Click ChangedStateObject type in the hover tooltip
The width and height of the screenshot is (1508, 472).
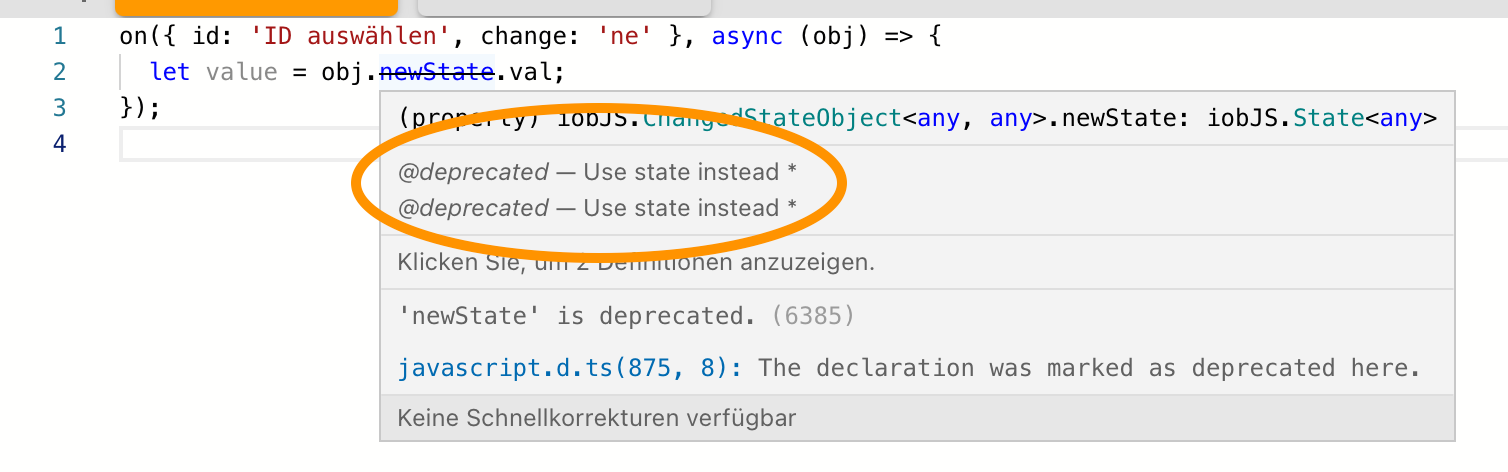coord(772,118)
